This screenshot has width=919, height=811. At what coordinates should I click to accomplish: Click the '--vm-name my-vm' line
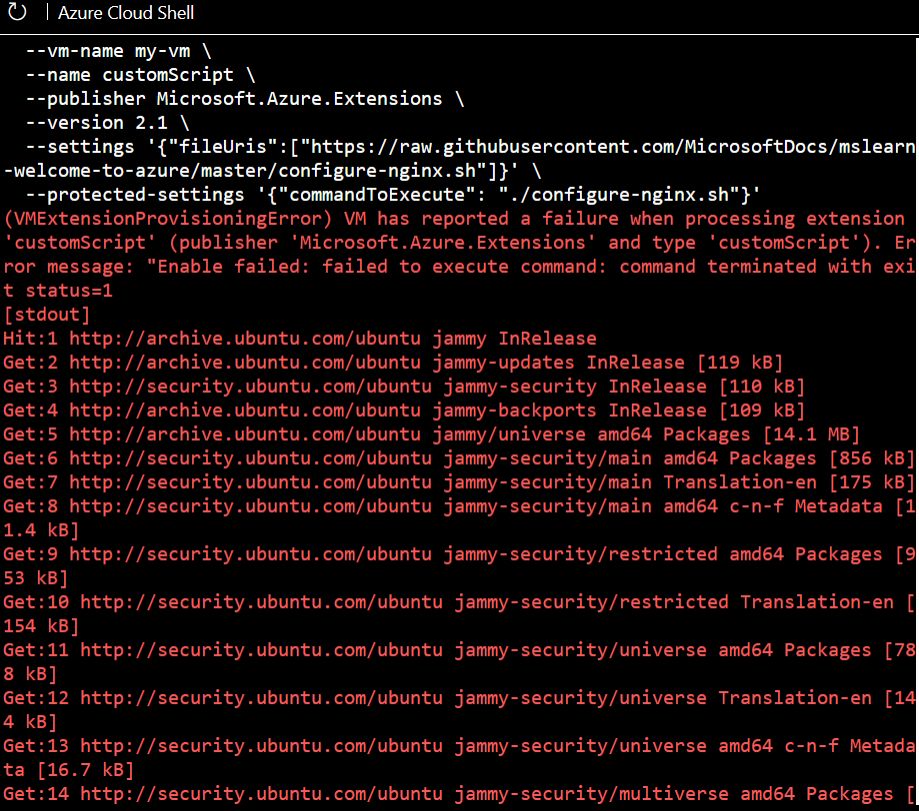118,51
